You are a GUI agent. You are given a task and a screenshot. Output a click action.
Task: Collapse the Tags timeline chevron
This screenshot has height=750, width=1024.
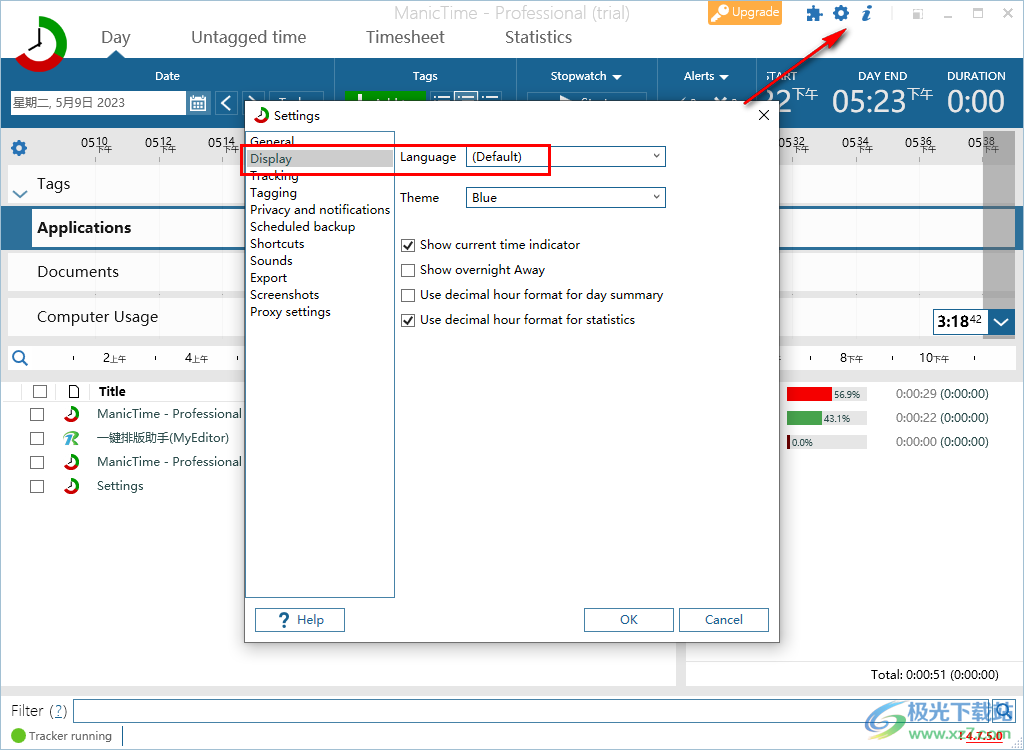tap(20, 194)
